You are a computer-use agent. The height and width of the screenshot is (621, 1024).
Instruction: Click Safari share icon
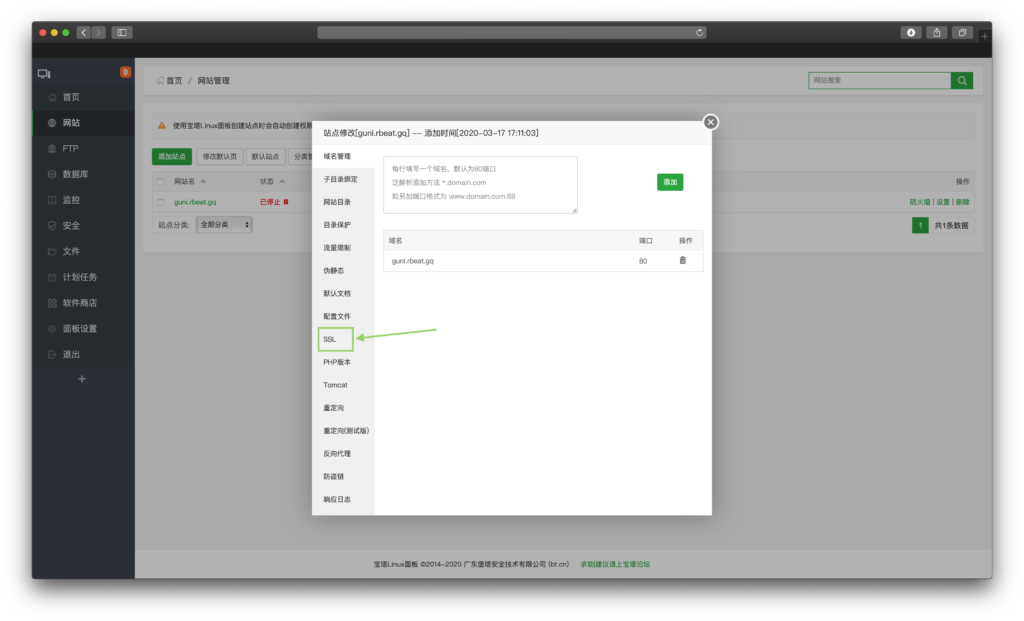pos(936,33)
